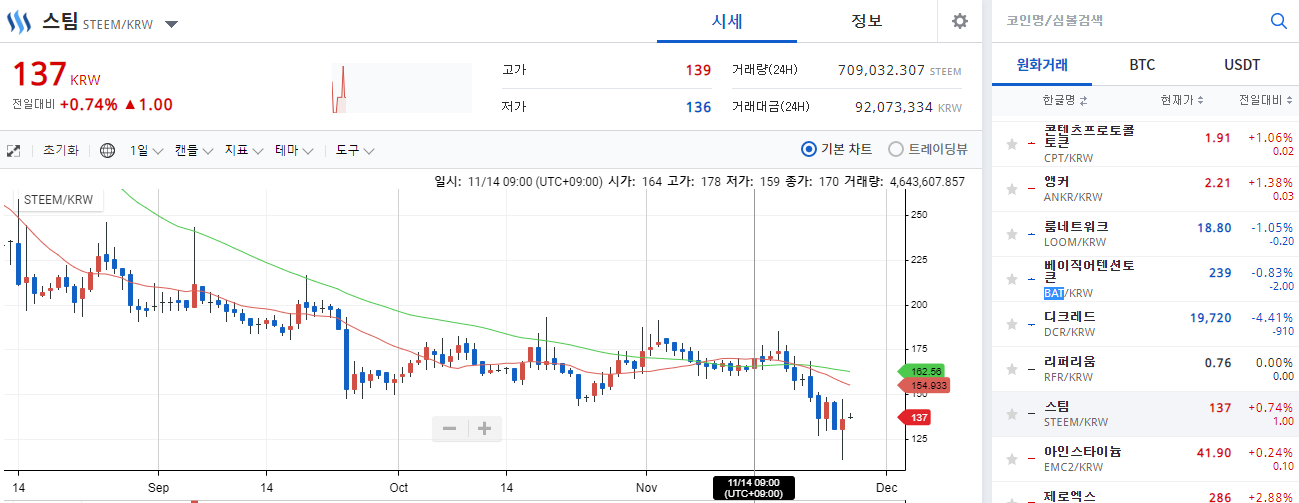
Task: Focus the 코인명/심볼검색 search field
Action: [x=1128, y=20]
